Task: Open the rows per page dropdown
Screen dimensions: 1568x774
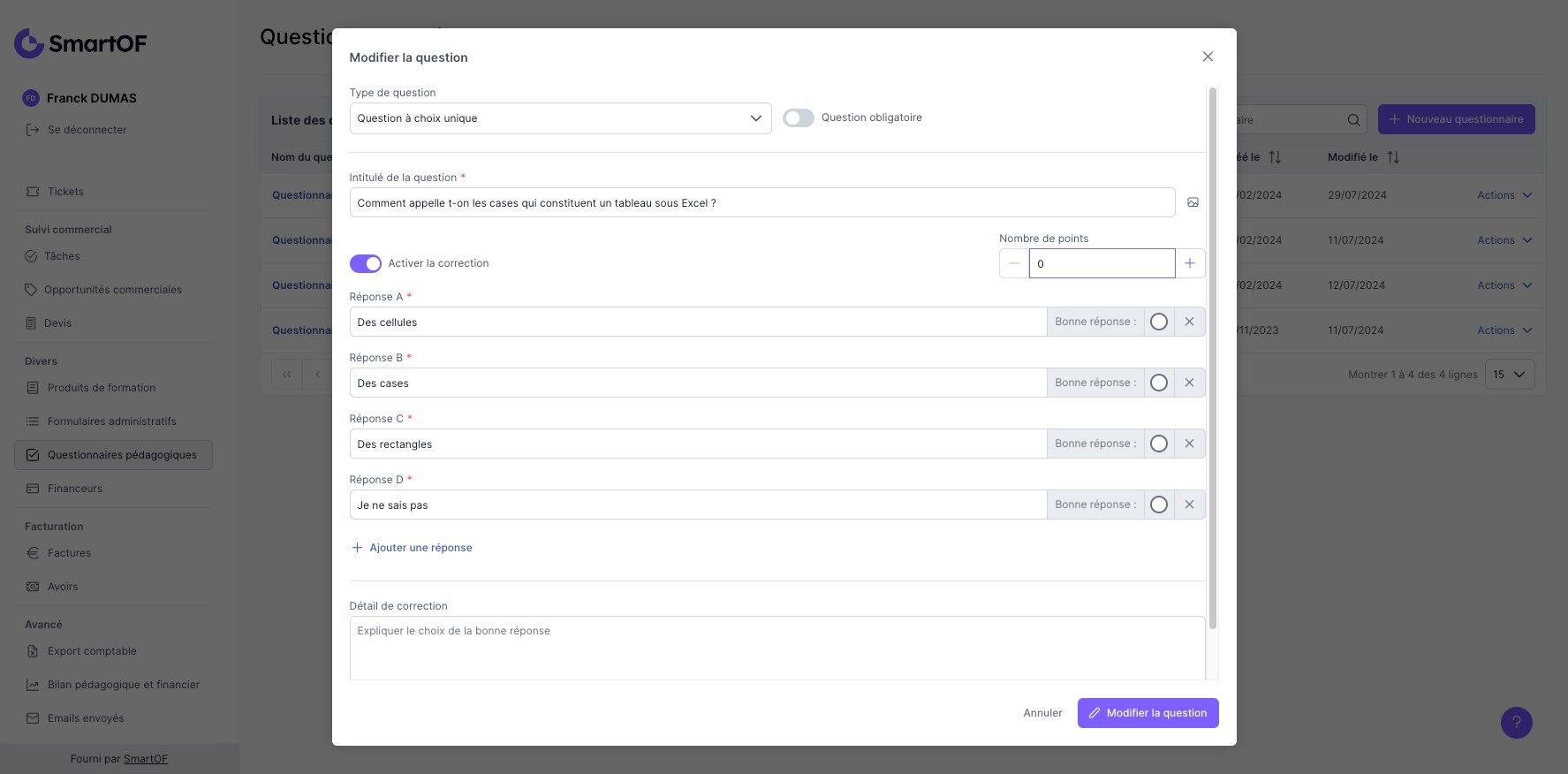Action: coord(1509,375)
